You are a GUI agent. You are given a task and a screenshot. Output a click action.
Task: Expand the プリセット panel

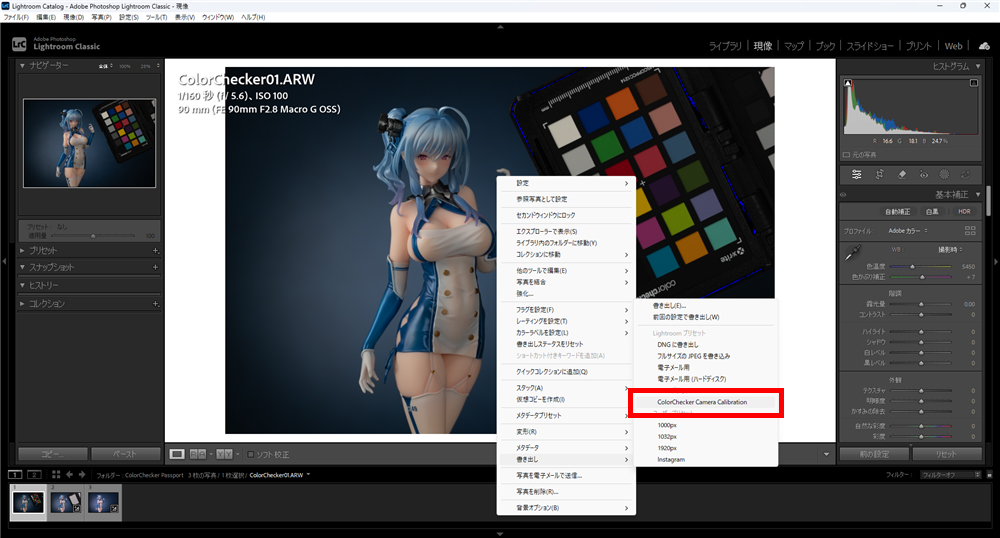coord(22,251)
